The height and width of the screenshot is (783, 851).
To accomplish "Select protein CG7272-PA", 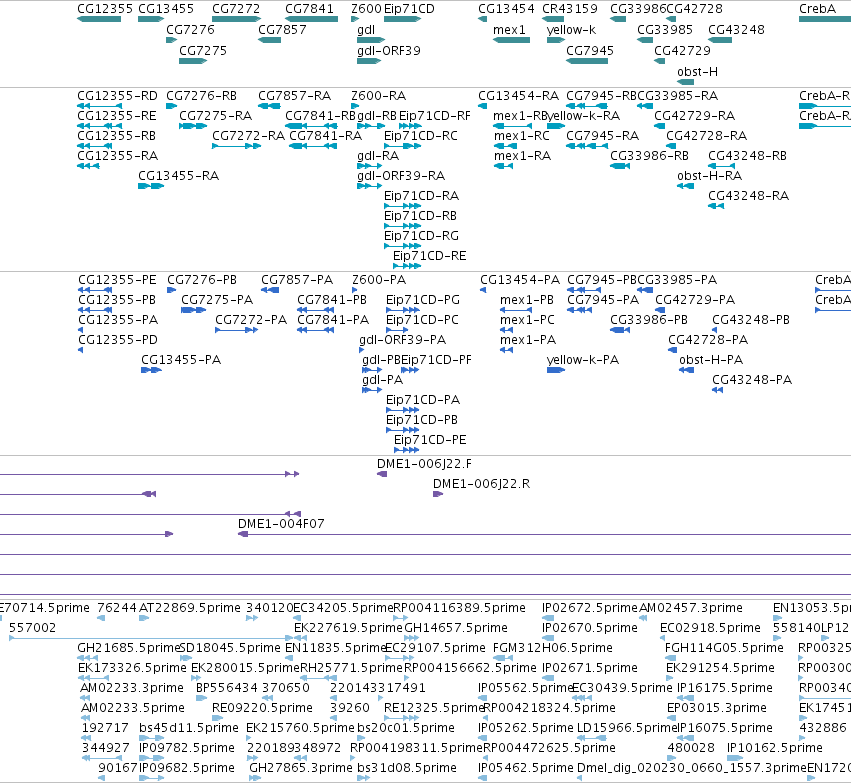I will tap(251, 320).
